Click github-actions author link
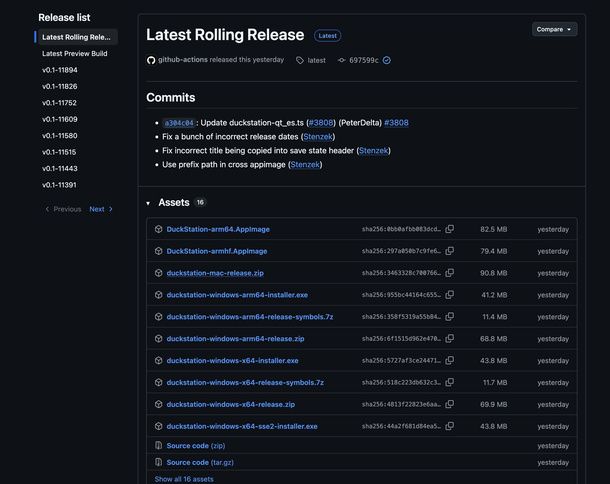Viewport: 610px width, 484px height. (183, 60)
